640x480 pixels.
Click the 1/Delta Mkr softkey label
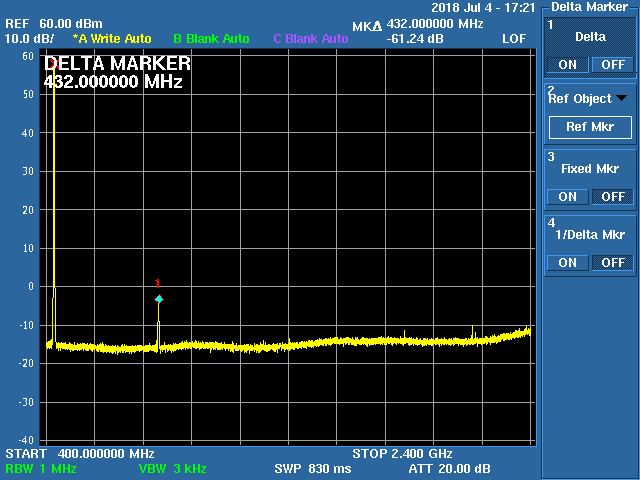590,234
